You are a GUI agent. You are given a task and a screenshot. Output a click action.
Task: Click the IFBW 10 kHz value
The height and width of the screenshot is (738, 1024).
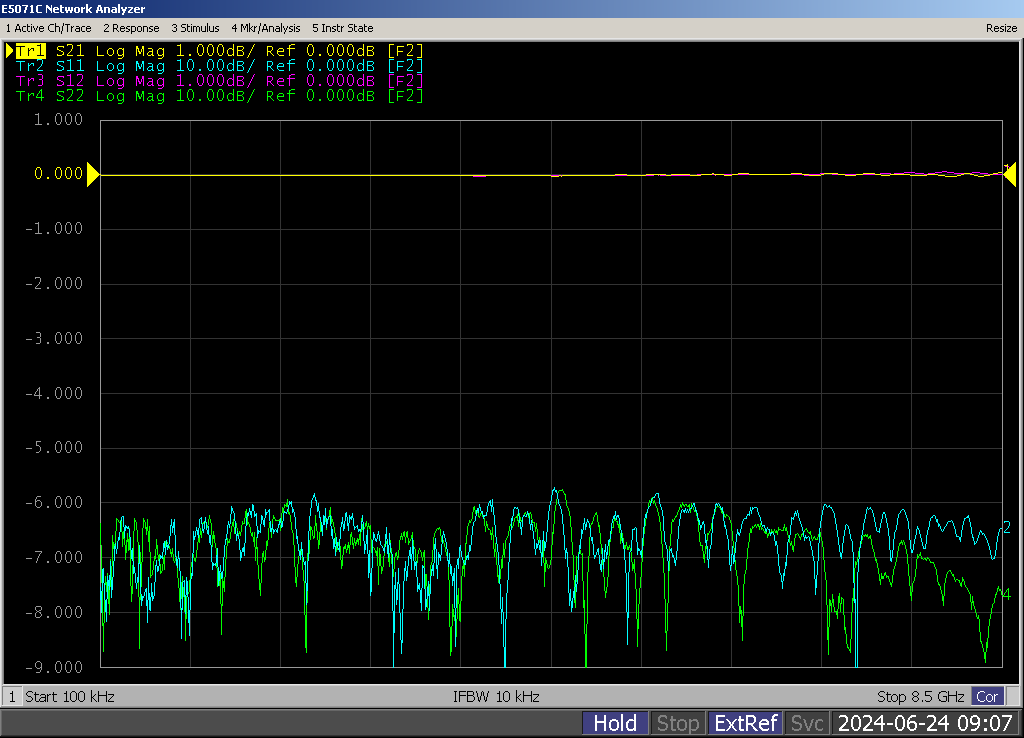pos(496,696)
